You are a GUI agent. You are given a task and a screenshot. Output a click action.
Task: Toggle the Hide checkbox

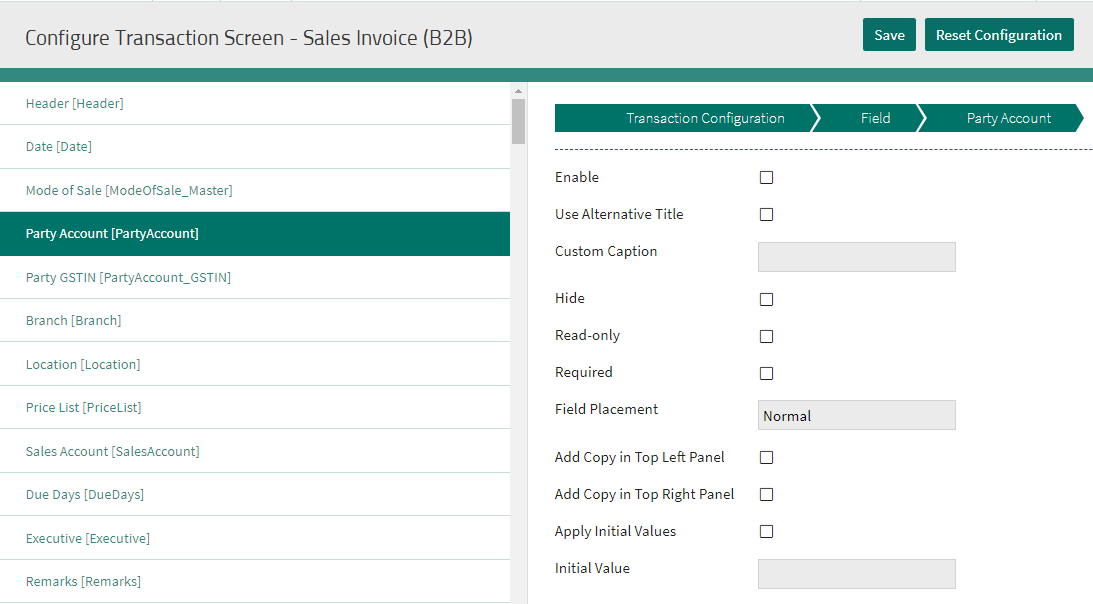click(x=766, y=299)
